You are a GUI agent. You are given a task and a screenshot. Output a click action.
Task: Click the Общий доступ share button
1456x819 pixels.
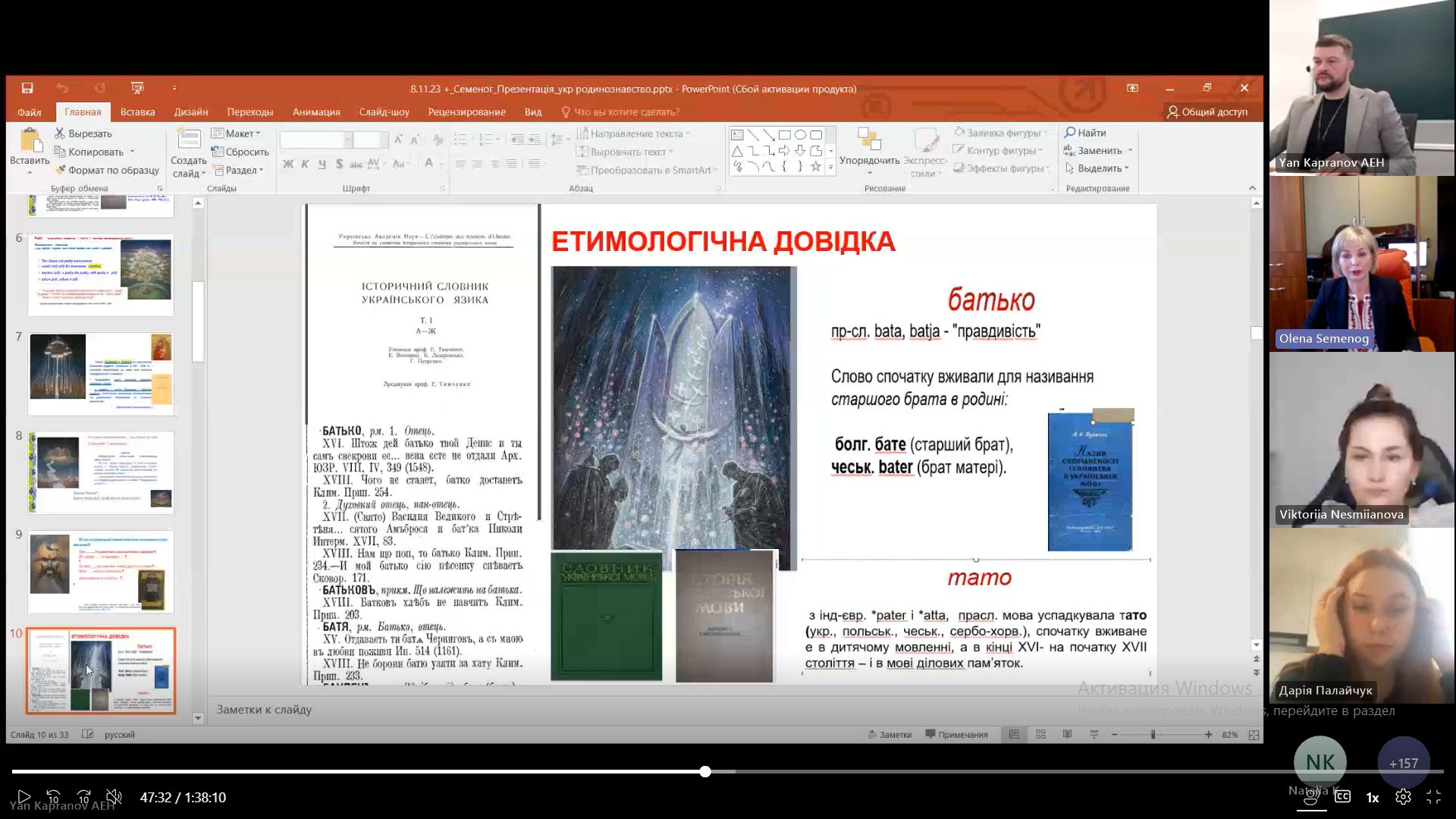point(1207,111)
